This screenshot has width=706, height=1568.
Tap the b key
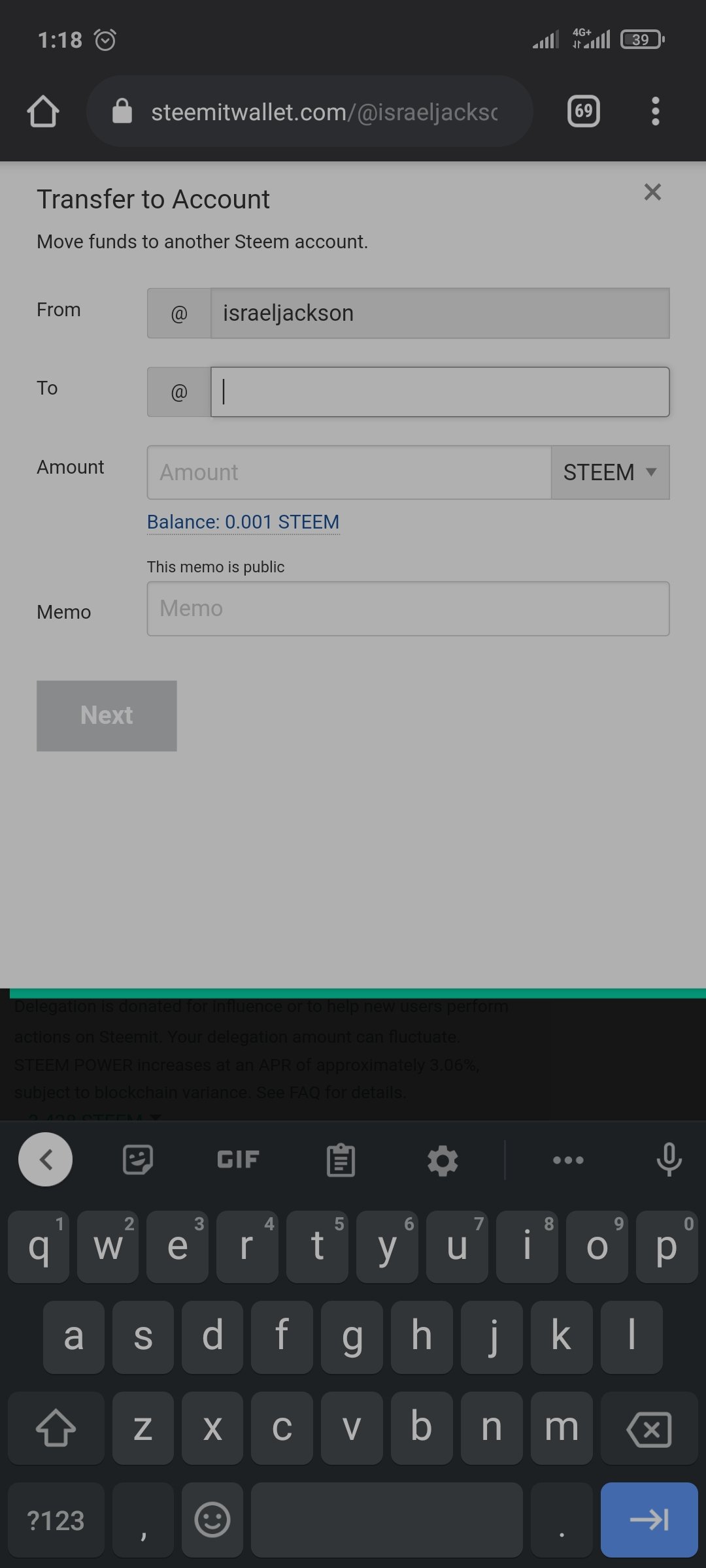(x=422, y=1428)
